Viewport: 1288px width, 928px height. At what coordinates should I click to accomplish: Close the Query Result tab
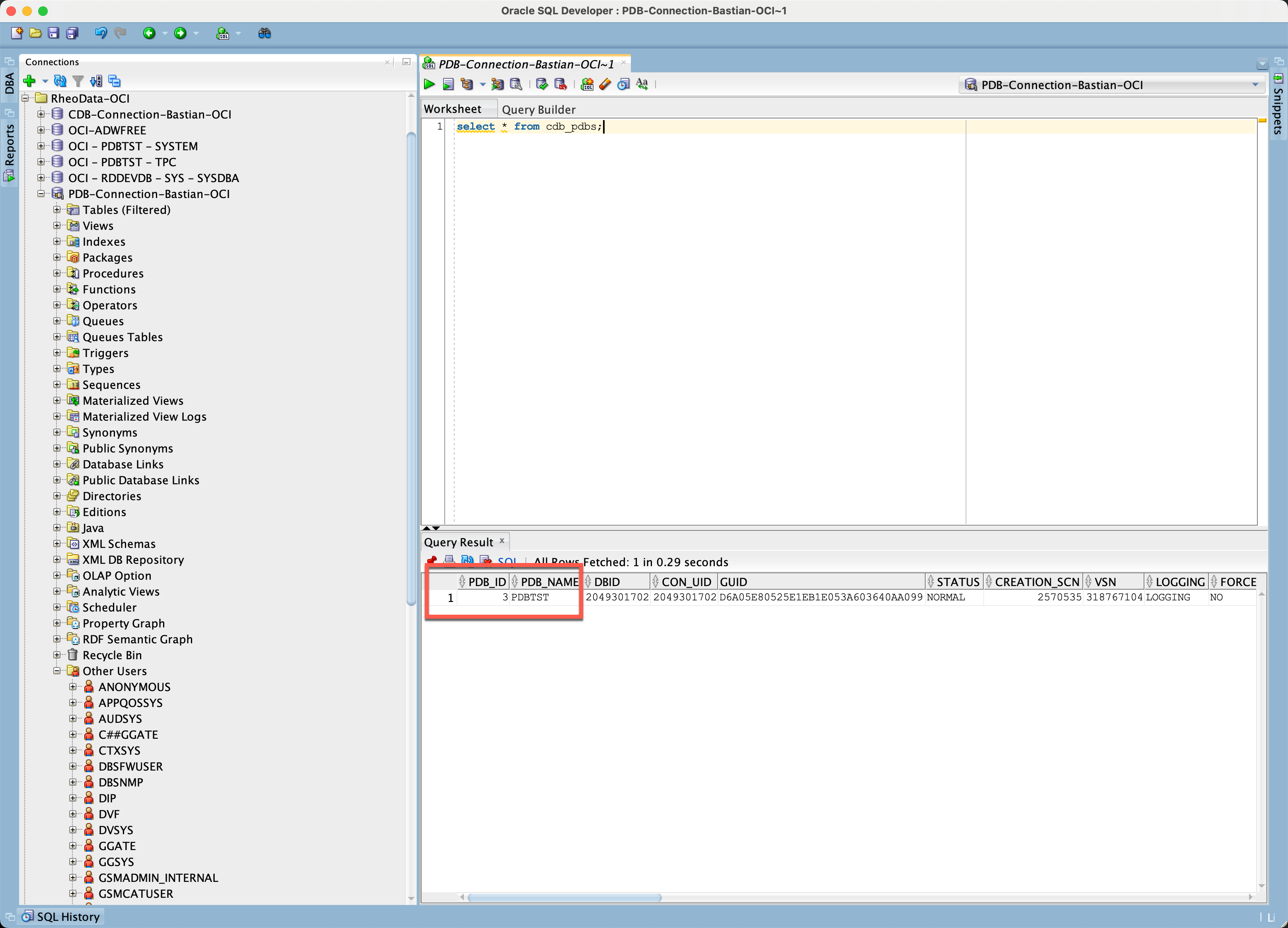(502, 541)
